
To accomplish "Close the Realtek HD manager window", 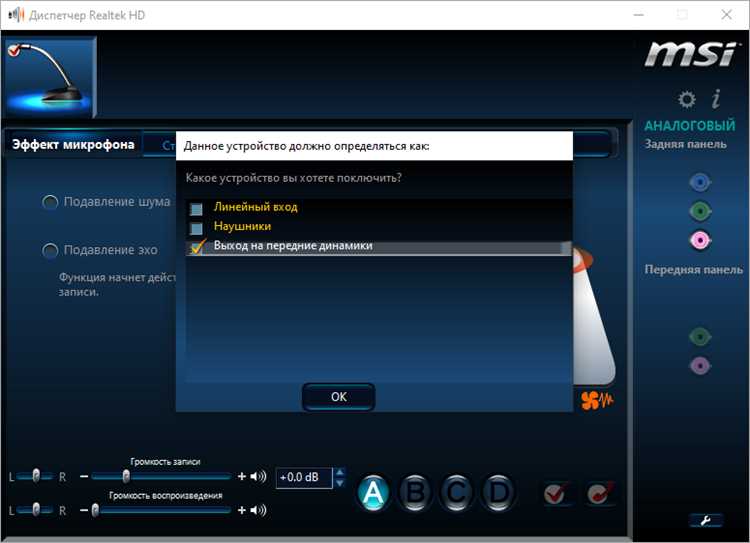I will (727, 15).
